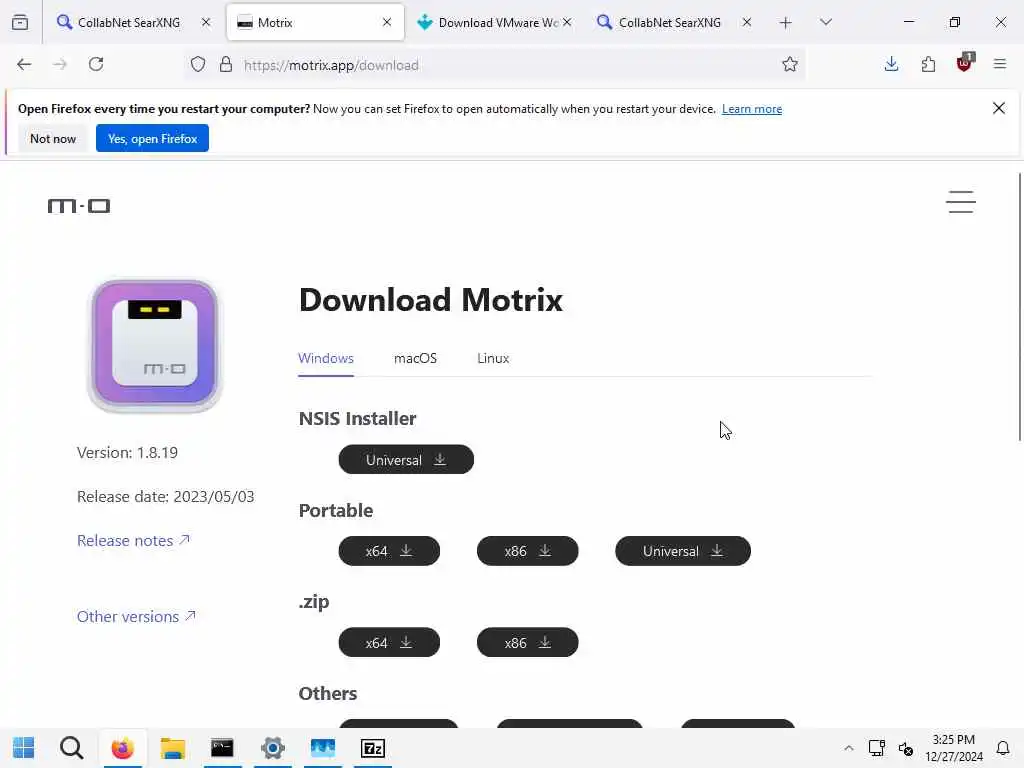
Task: View site security lock icon
Action: click(226, 64)
